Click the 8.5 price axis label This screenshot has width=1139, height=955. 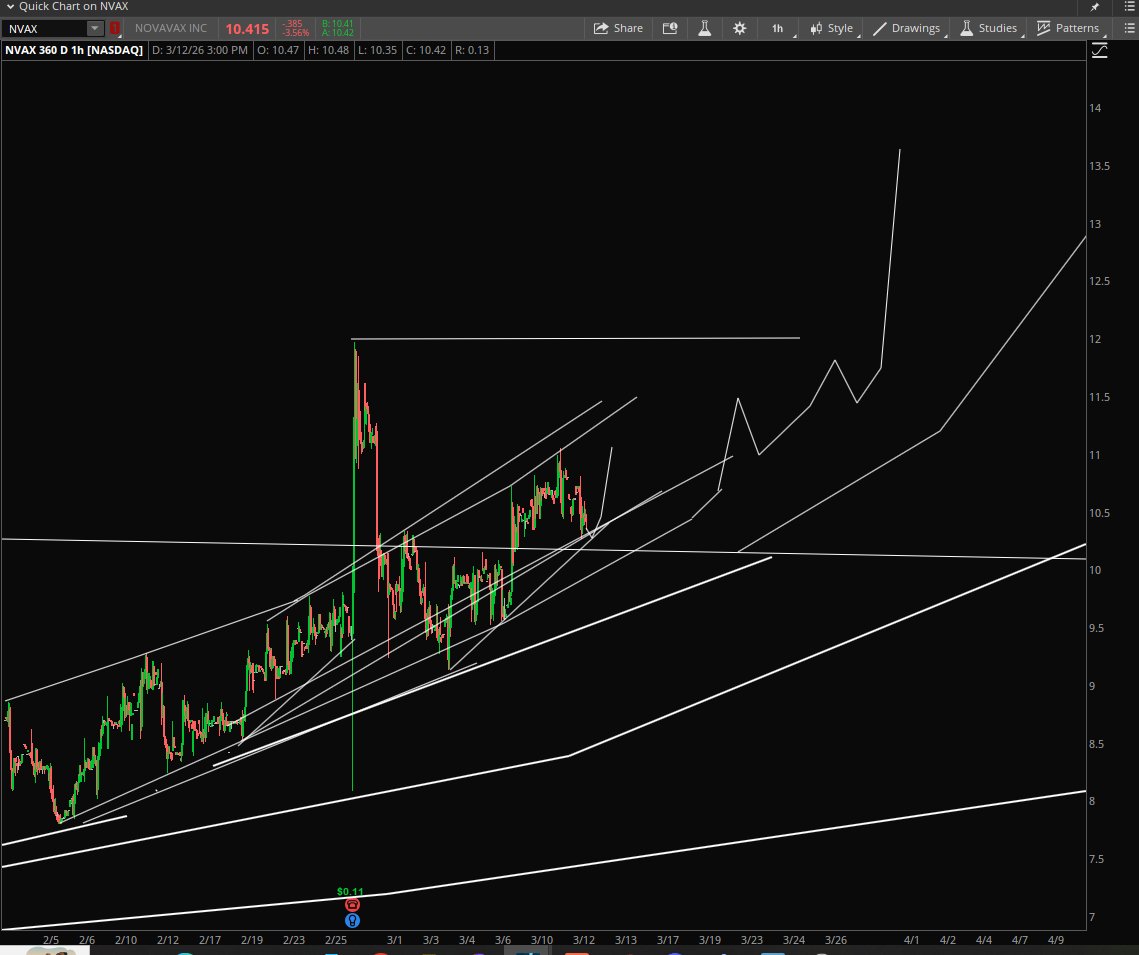(x=1096, y=744)
